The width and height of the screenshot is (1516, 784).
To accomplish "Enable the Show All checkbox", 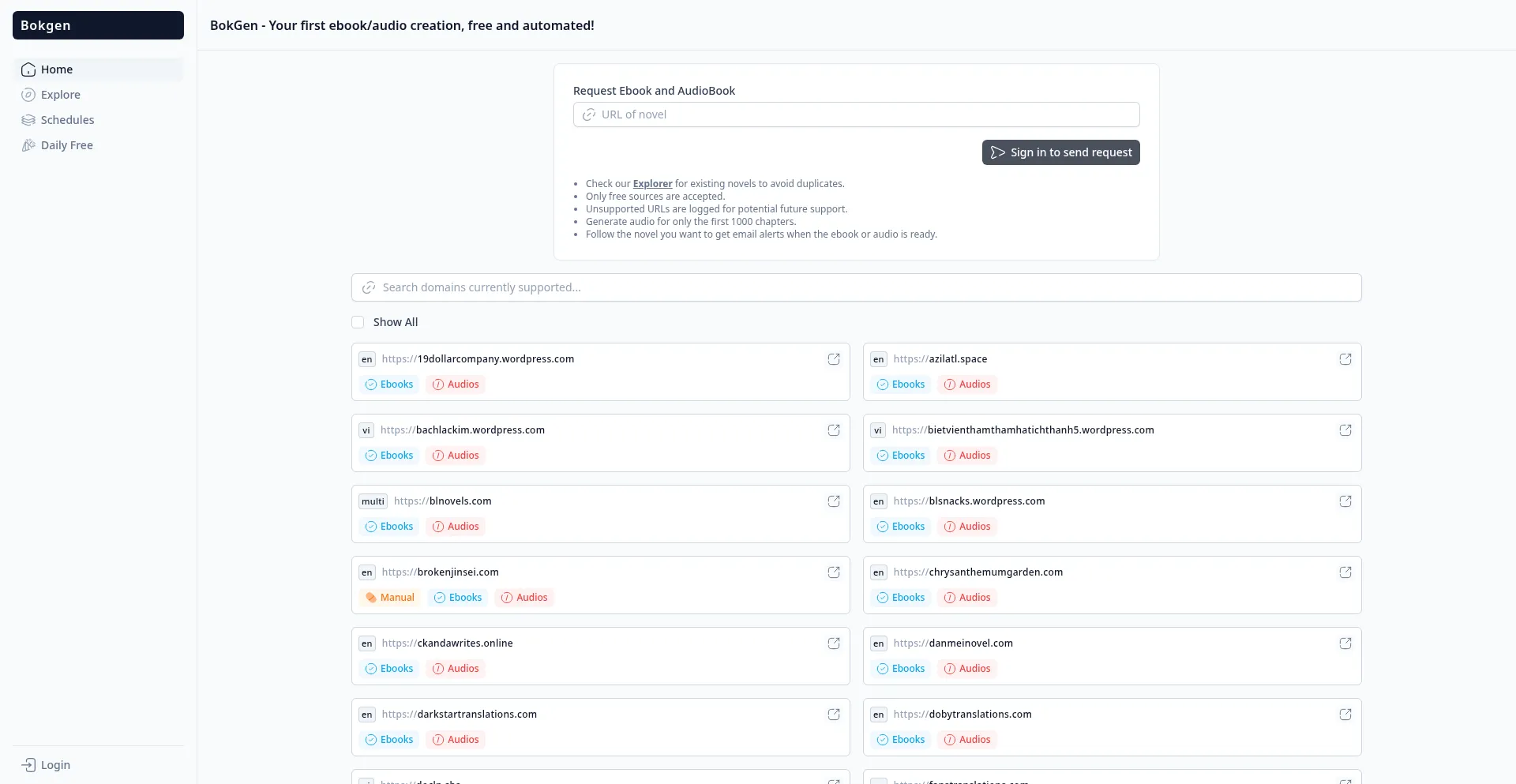I will tap(358, 322).
